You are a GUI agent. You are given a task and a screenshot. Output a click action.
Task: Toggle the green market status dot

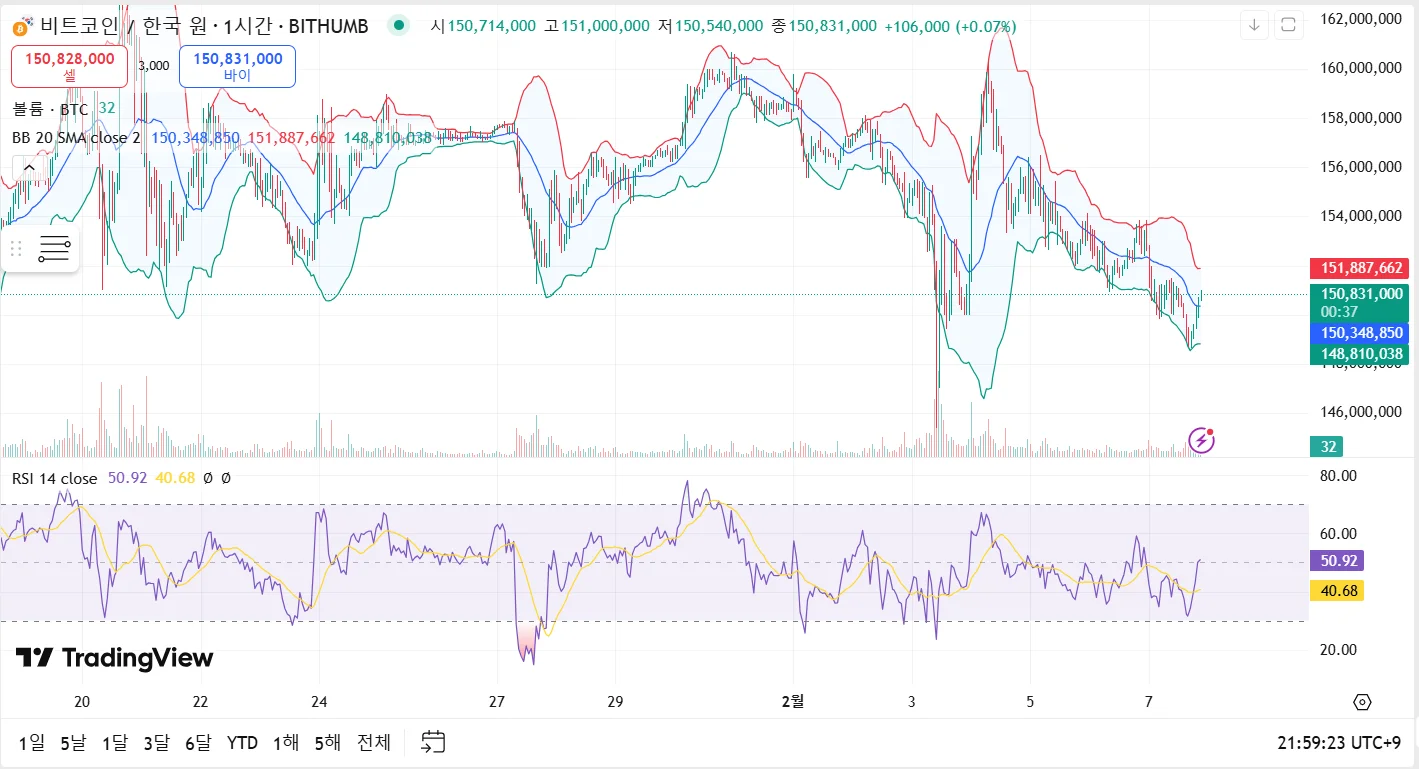click(x=399, y=26)
